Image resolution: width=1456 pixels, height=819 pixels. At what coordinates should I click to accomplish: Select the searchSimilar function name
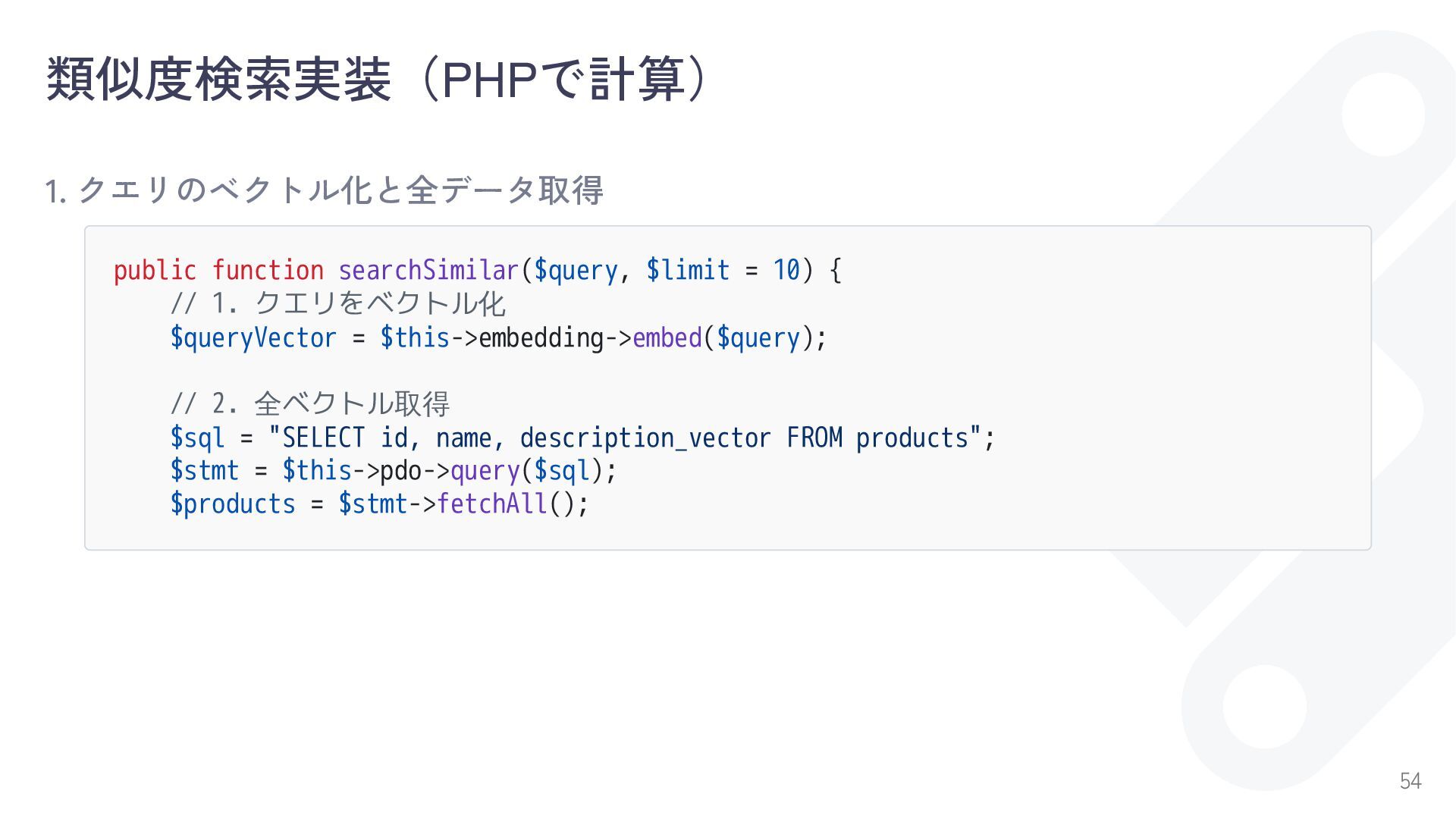428,270
